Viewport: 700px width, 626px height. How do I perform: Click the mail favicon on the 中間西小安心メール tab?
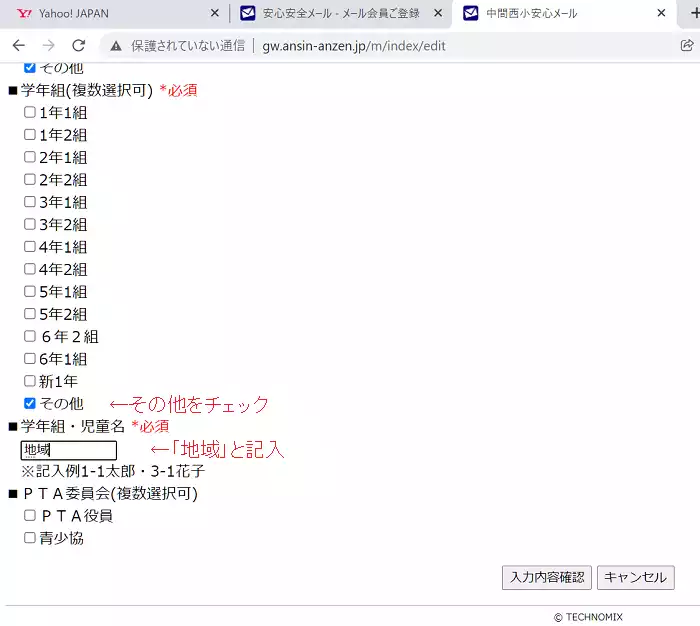pyautogui.click(x=471, y=13)
